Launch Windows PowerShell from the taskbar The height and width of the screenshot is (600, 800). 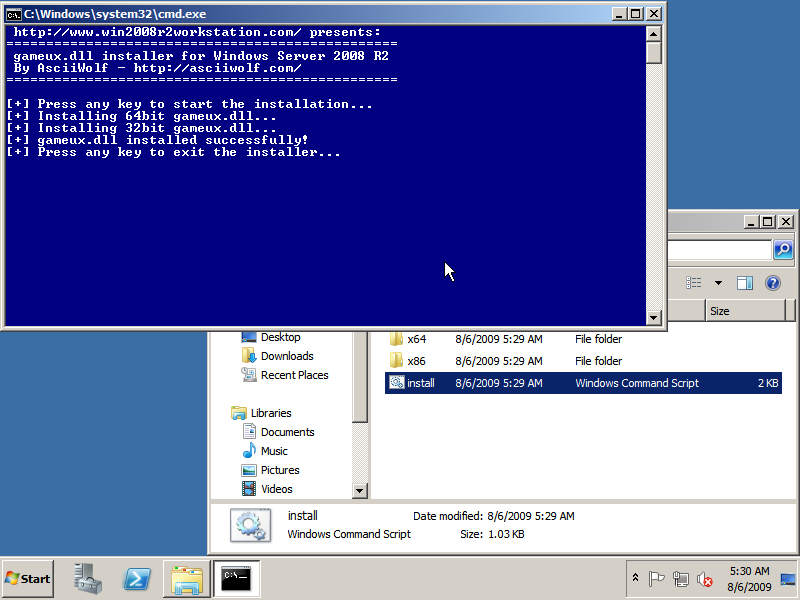click(x=137, y=579)
